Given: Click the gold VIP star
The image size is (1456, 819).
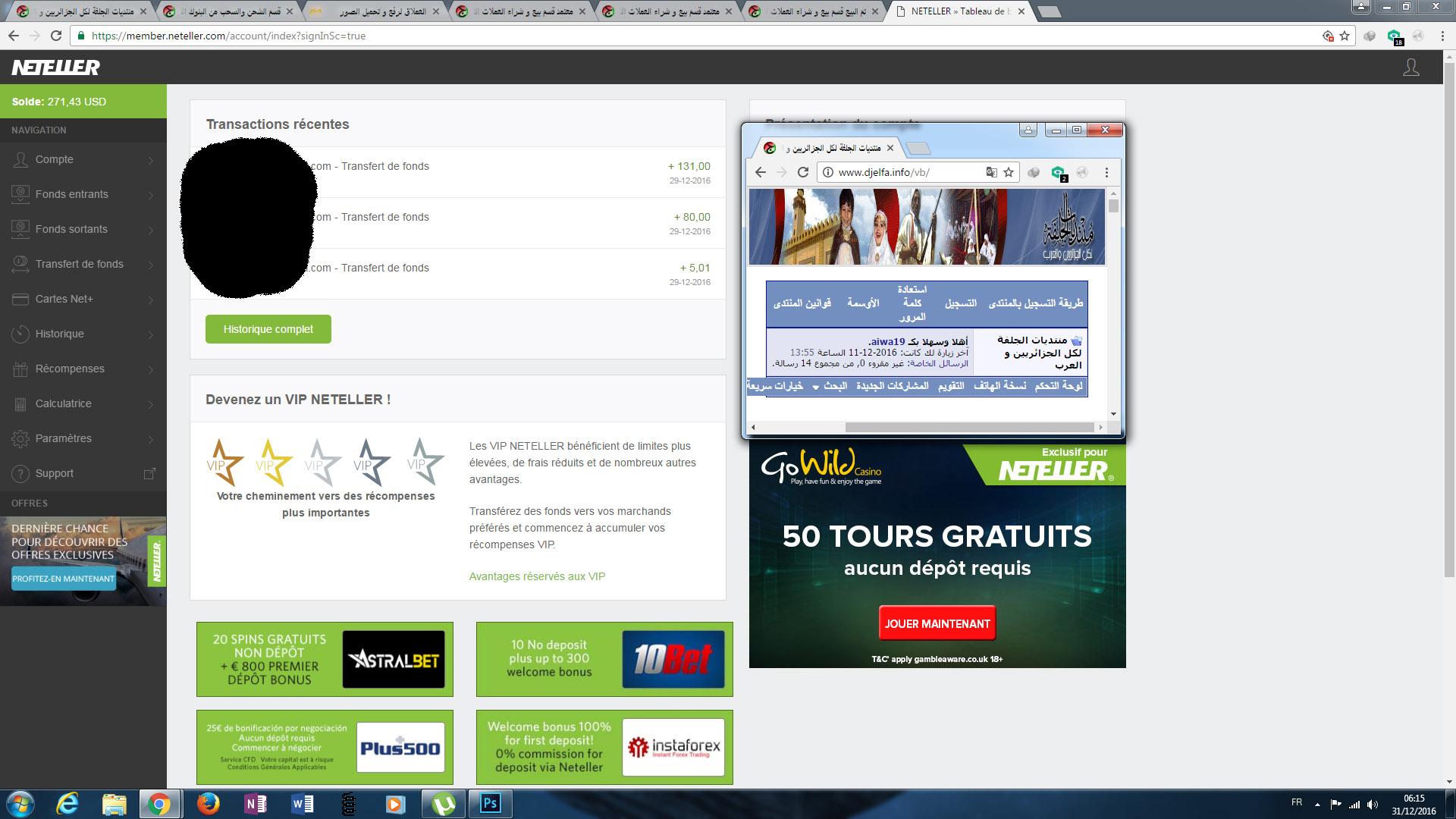Looking at the screenshot, I should [x=274, y=461].
